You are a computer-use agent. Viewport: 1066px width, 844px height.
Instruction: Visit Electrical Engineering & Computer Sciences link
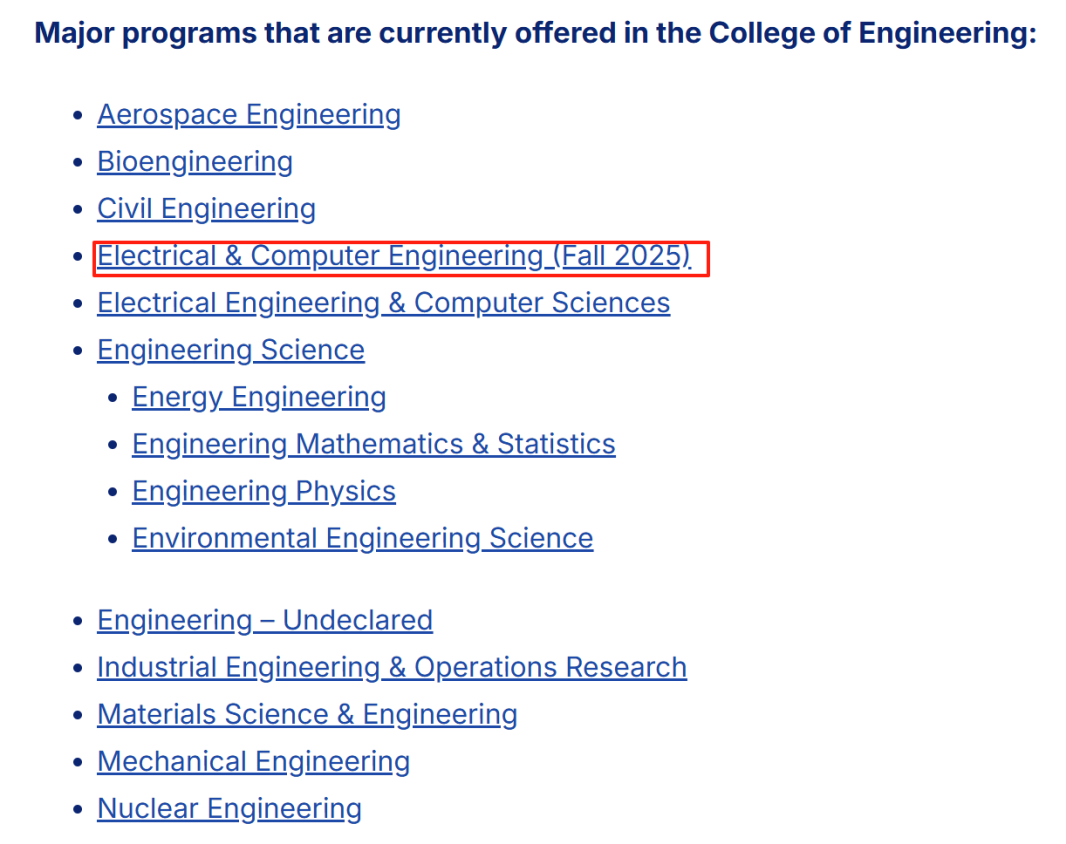383,303
